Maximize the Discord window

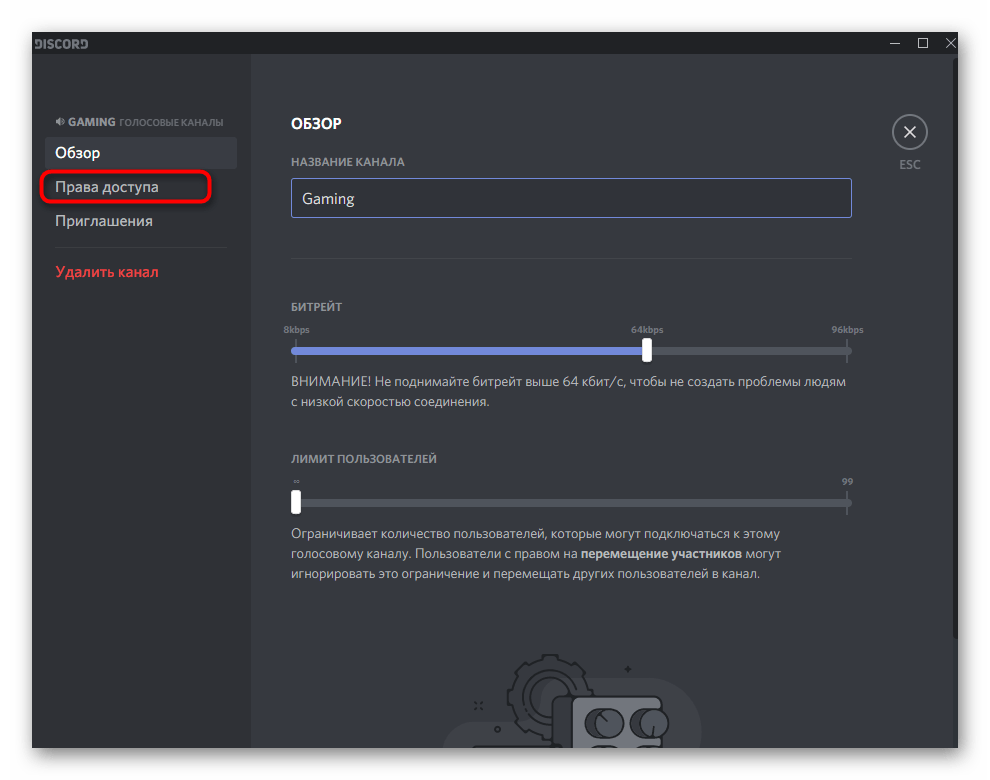coord(923,43)
